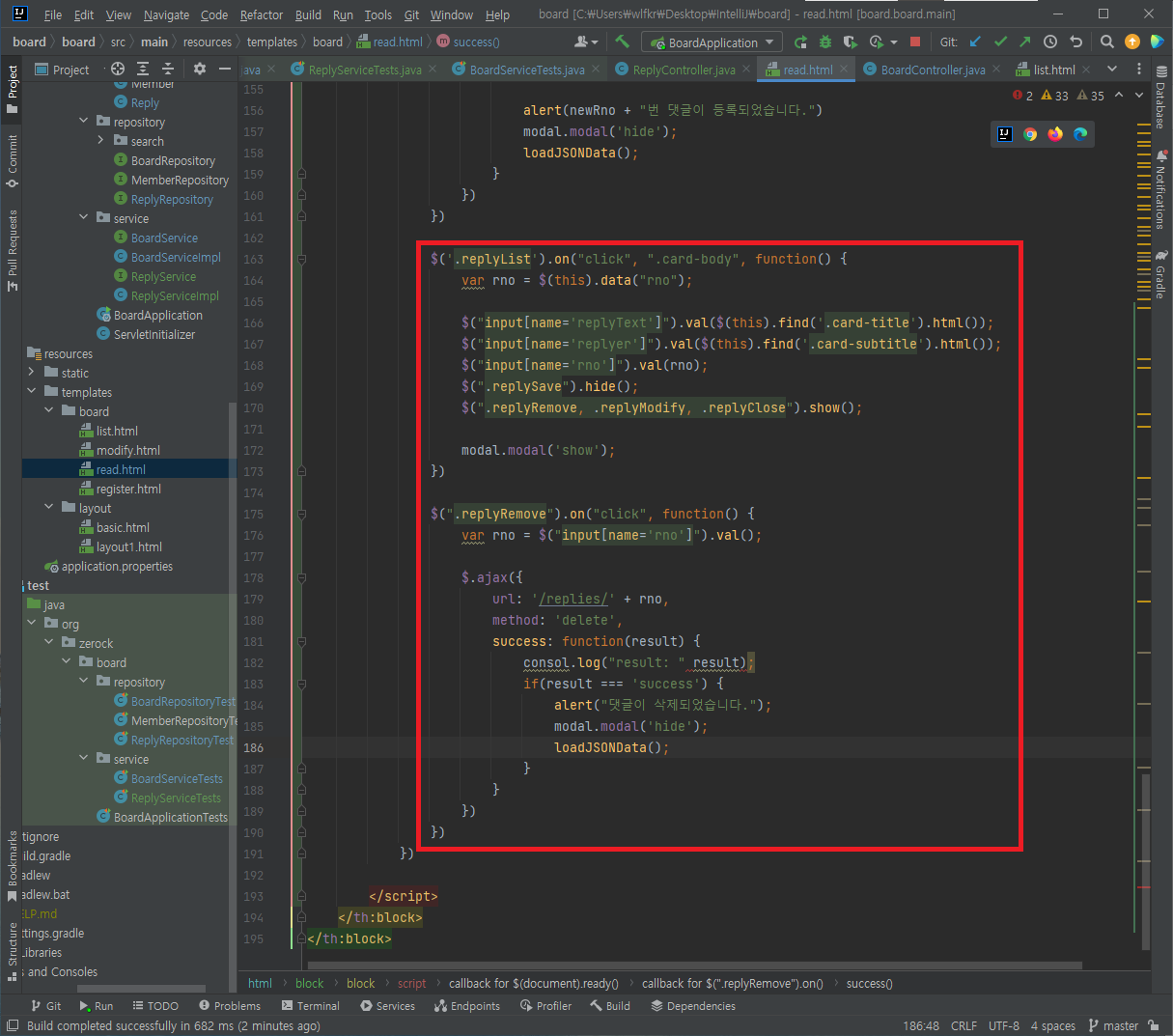Jump to previous highlighted error arrow
1173x1036 pixels.
(1119, 95)
